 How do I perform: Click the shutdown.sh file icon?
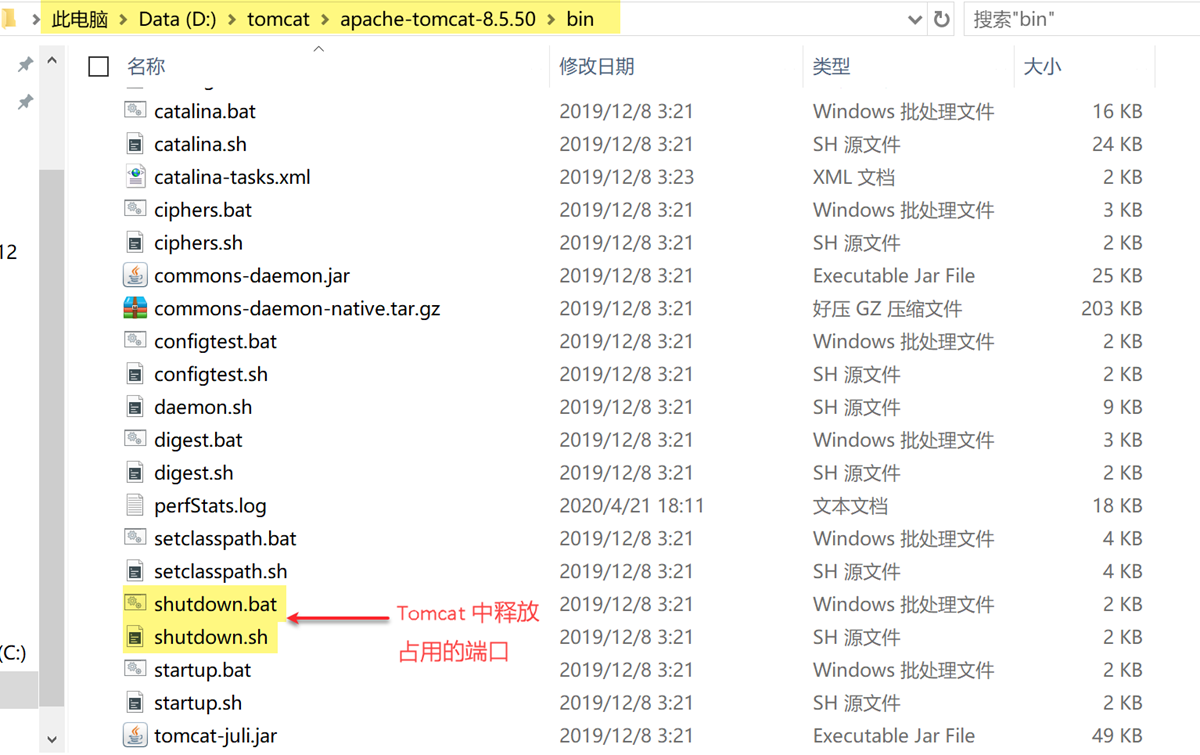click(135, 637)
